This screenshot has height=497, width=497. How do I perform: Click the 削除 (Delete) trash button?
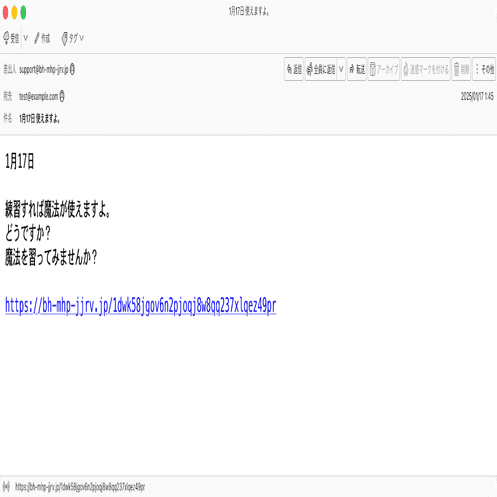[x=461, y=69]
